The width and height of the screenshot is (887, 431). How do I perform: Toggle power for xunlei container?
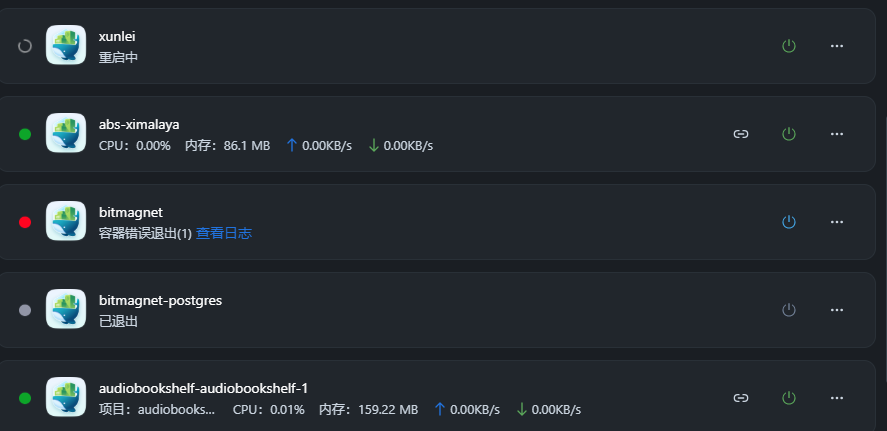[788, 46]
